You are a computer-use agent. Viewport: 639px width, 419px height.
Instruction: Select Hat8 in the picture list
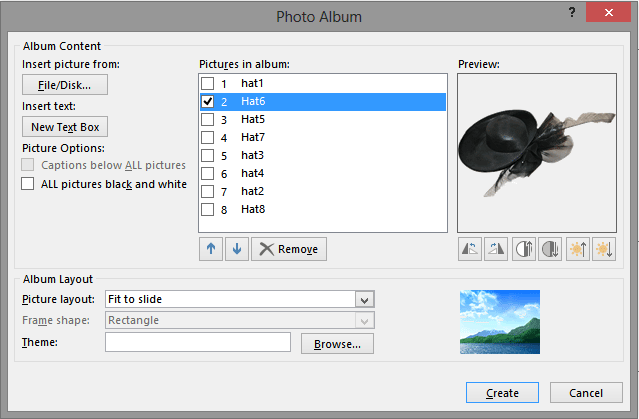[323, 210]
